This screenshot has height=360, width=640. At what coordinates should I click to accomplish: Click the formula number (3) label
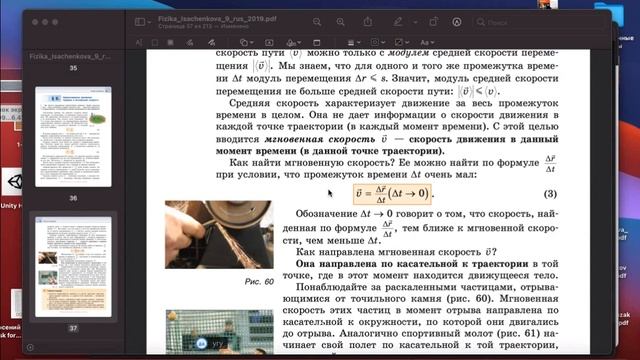pyautogui.click(x=550, y=194)
